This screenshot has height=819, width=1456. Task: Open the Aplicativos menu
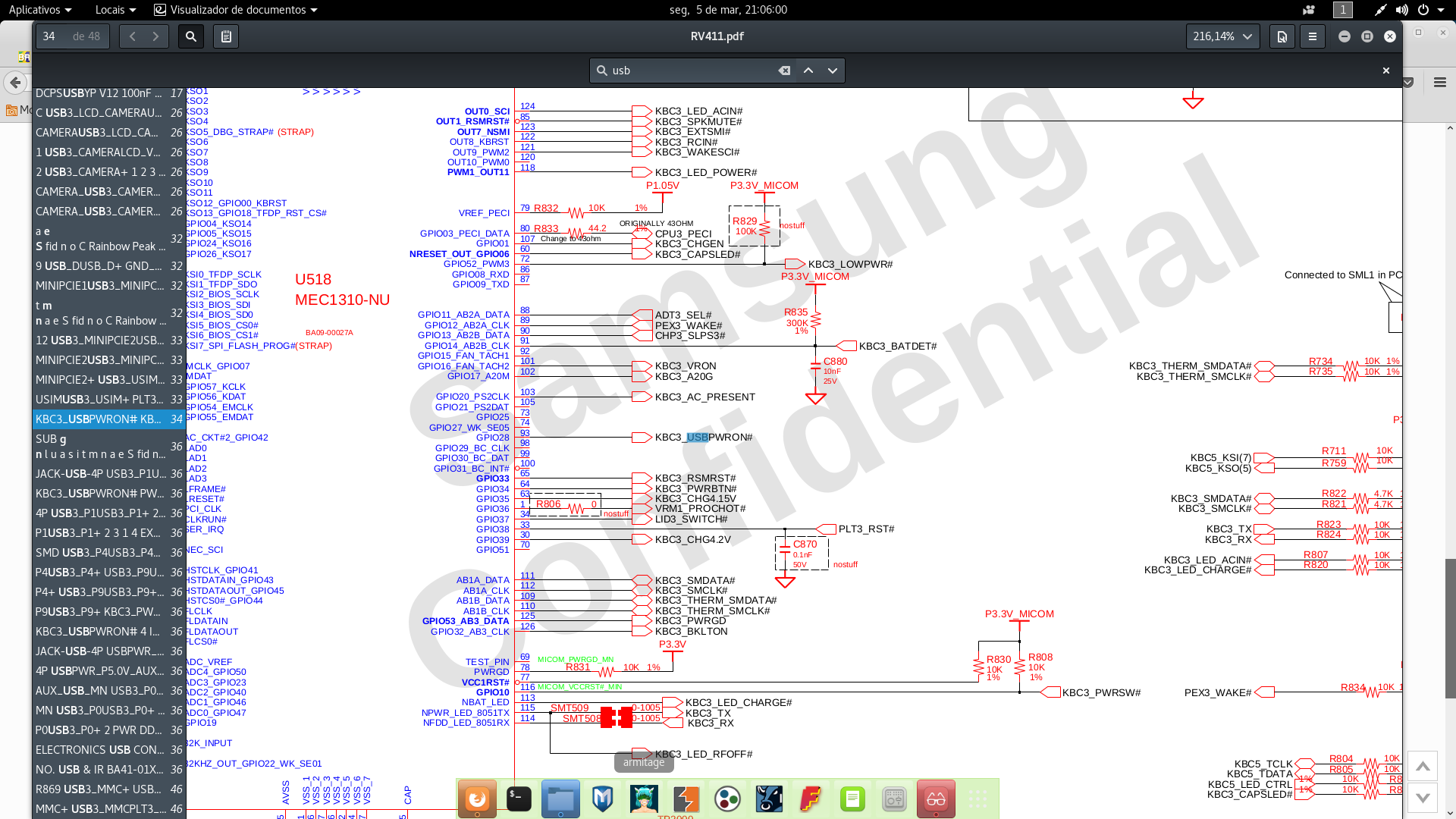39,10
